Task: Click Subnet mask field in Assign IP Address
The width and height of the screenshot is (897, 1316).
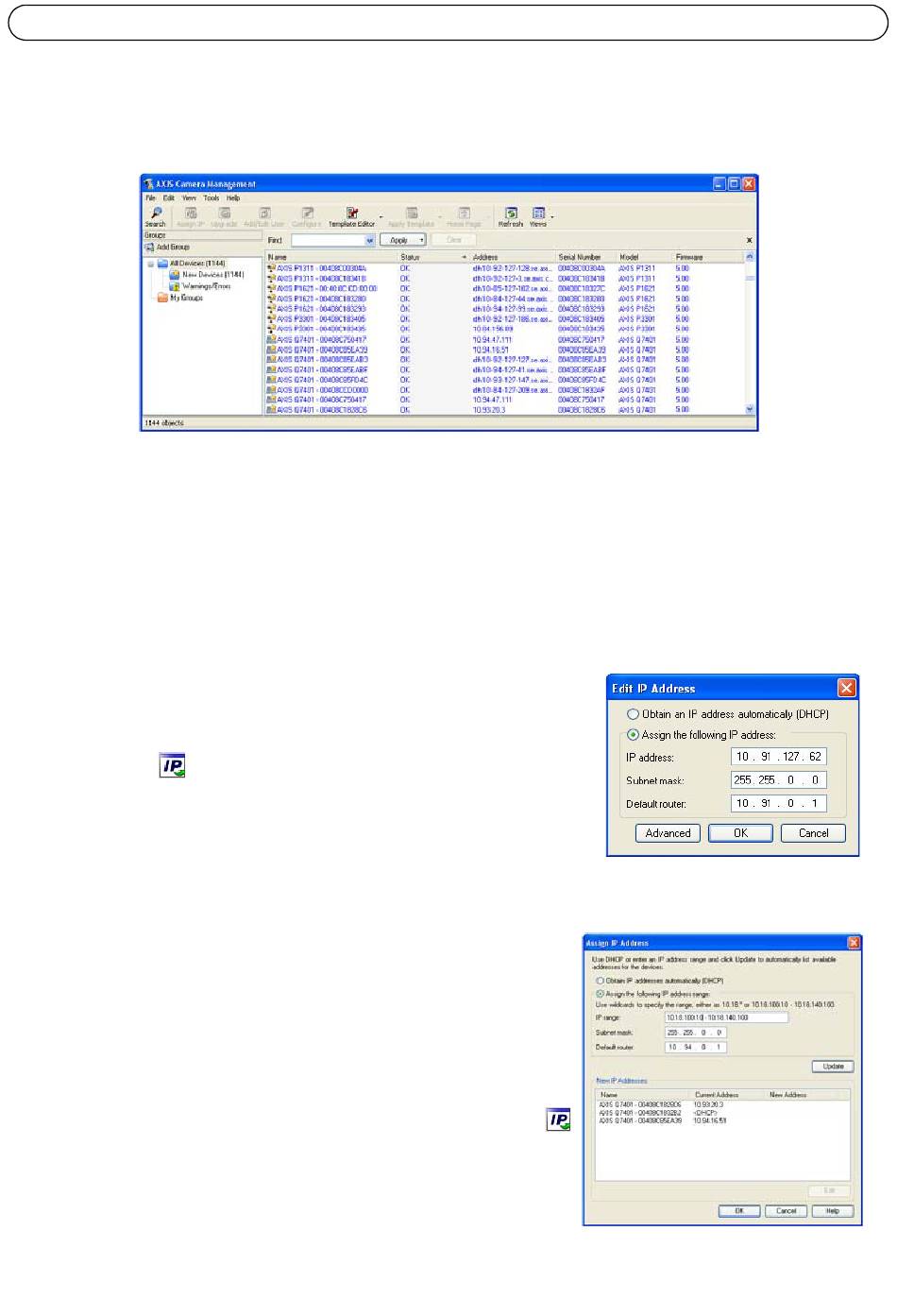Action: click(x=696, y=1033)
